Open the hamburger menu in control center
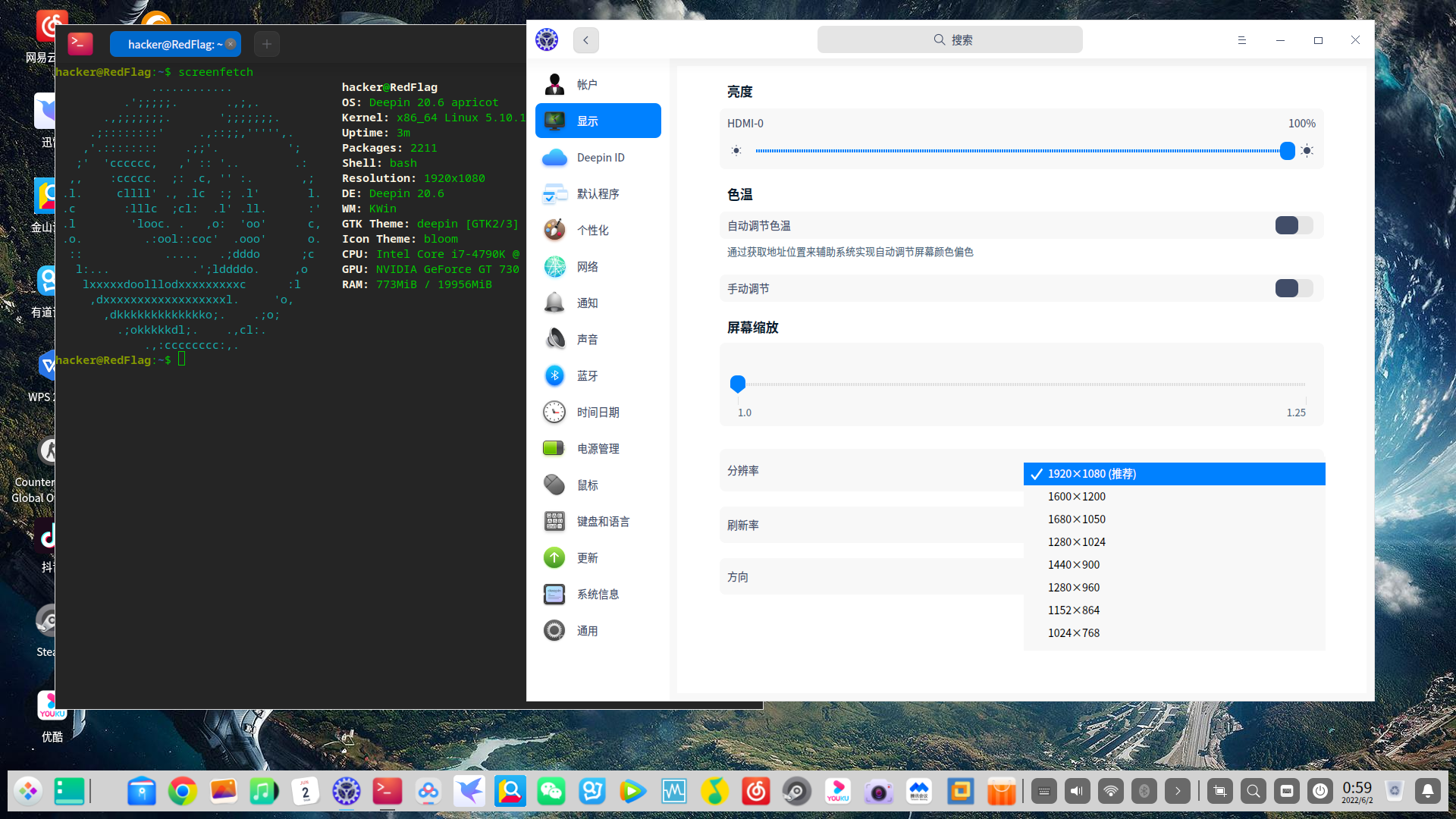The height and width of the screenshot is (819, 1456). coord(1241,39)
